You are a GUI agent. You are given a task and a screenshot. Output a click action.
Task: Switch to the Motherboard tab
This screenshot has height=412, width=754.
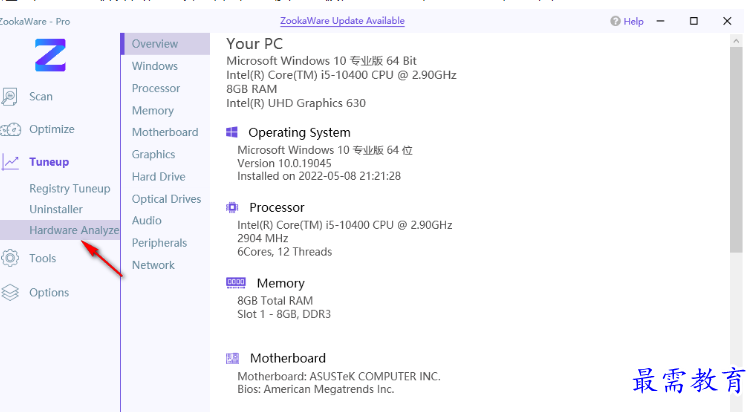[x=165, y=132]
